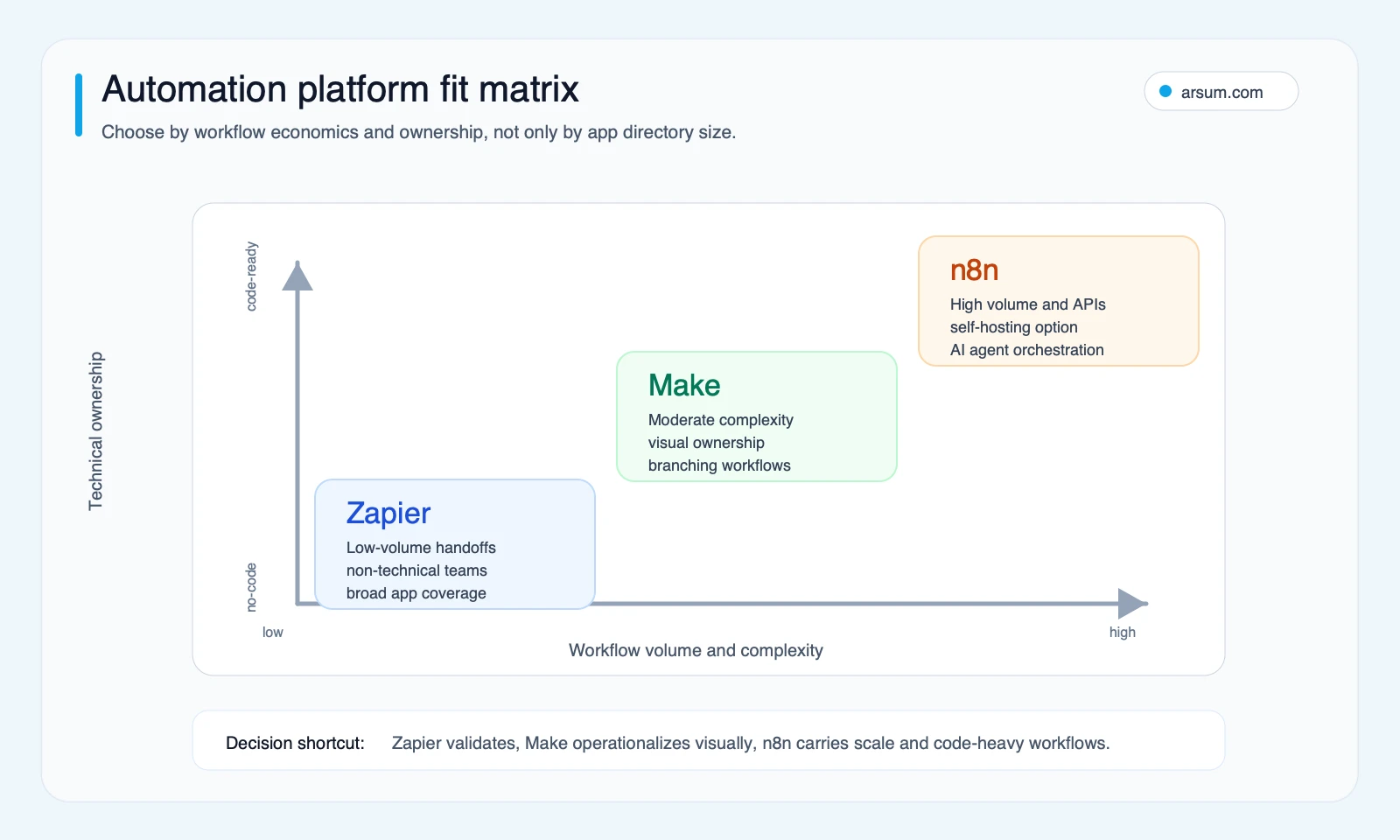Click the 'no-code' axis marker

click(251, 587)
